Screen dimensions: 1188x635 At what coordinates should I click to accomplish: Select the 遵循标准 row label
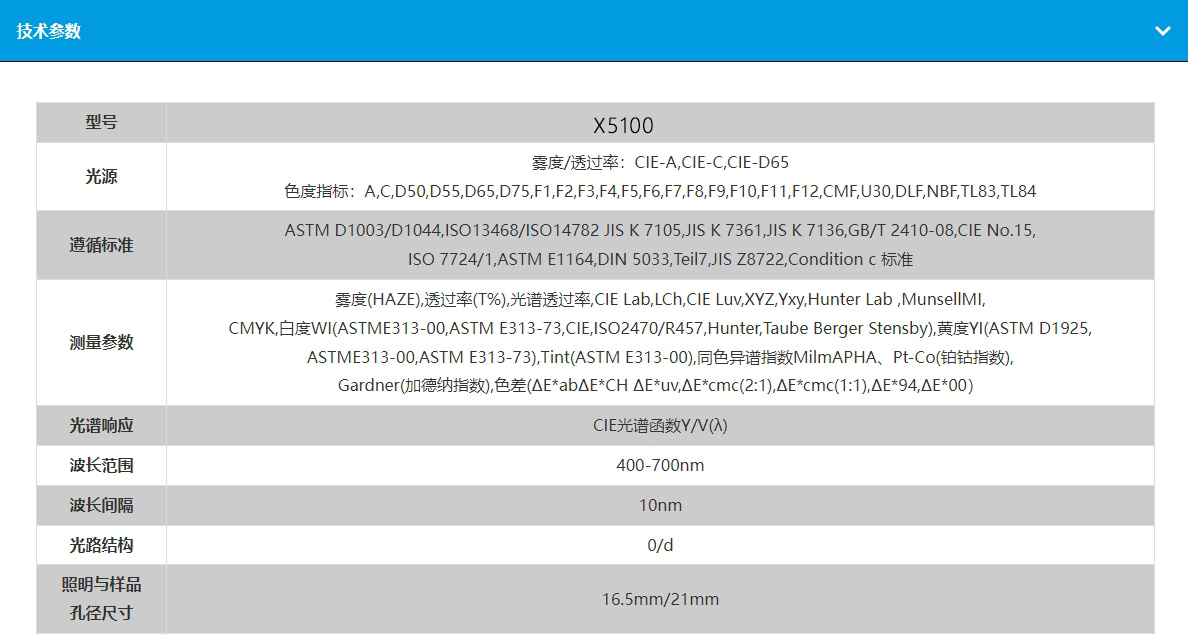[x=101, y=245]
